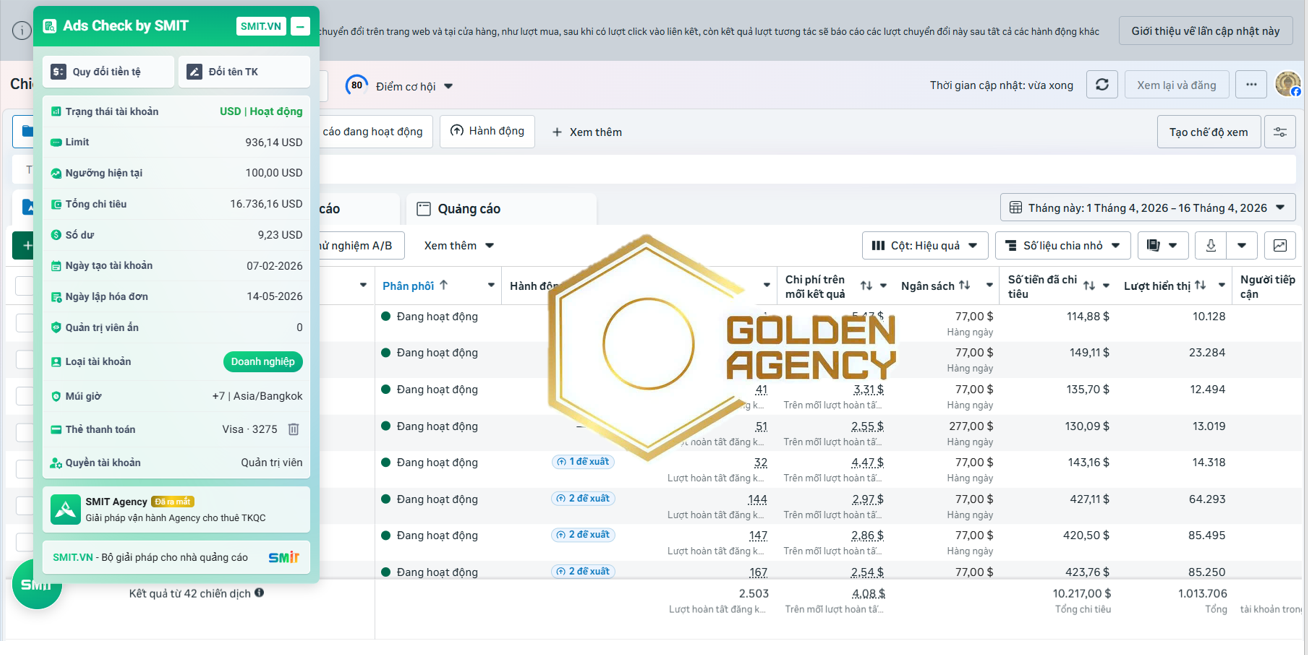Click info icon beside Kết quả từ 42 chiến dịch
This screenshot has width=1308, height=655.
click(259, 593)
